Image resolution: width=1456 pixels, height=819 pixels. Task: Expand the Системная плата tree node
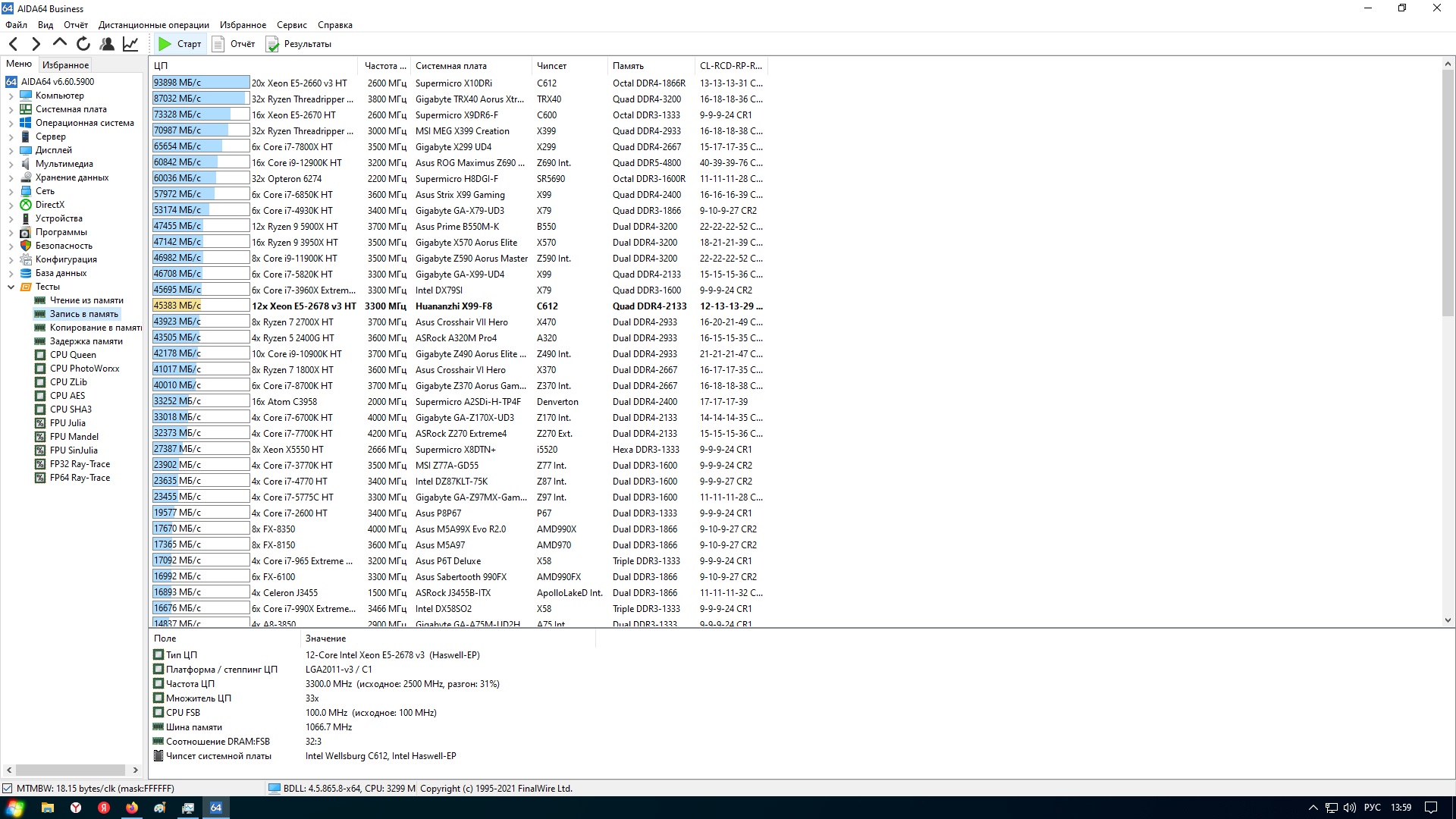pyautogui.click(x=11, y=110)
